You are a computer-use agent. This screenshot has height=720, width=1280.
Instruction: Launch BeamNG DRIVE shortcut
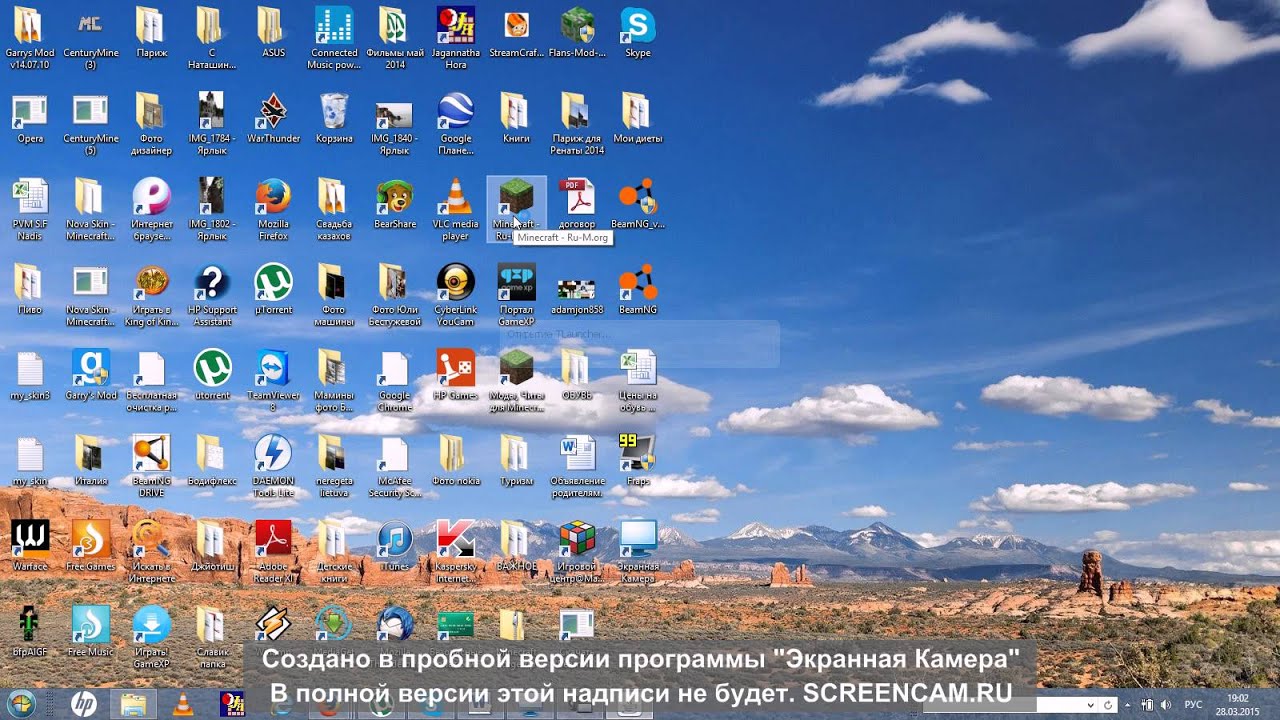151,466
